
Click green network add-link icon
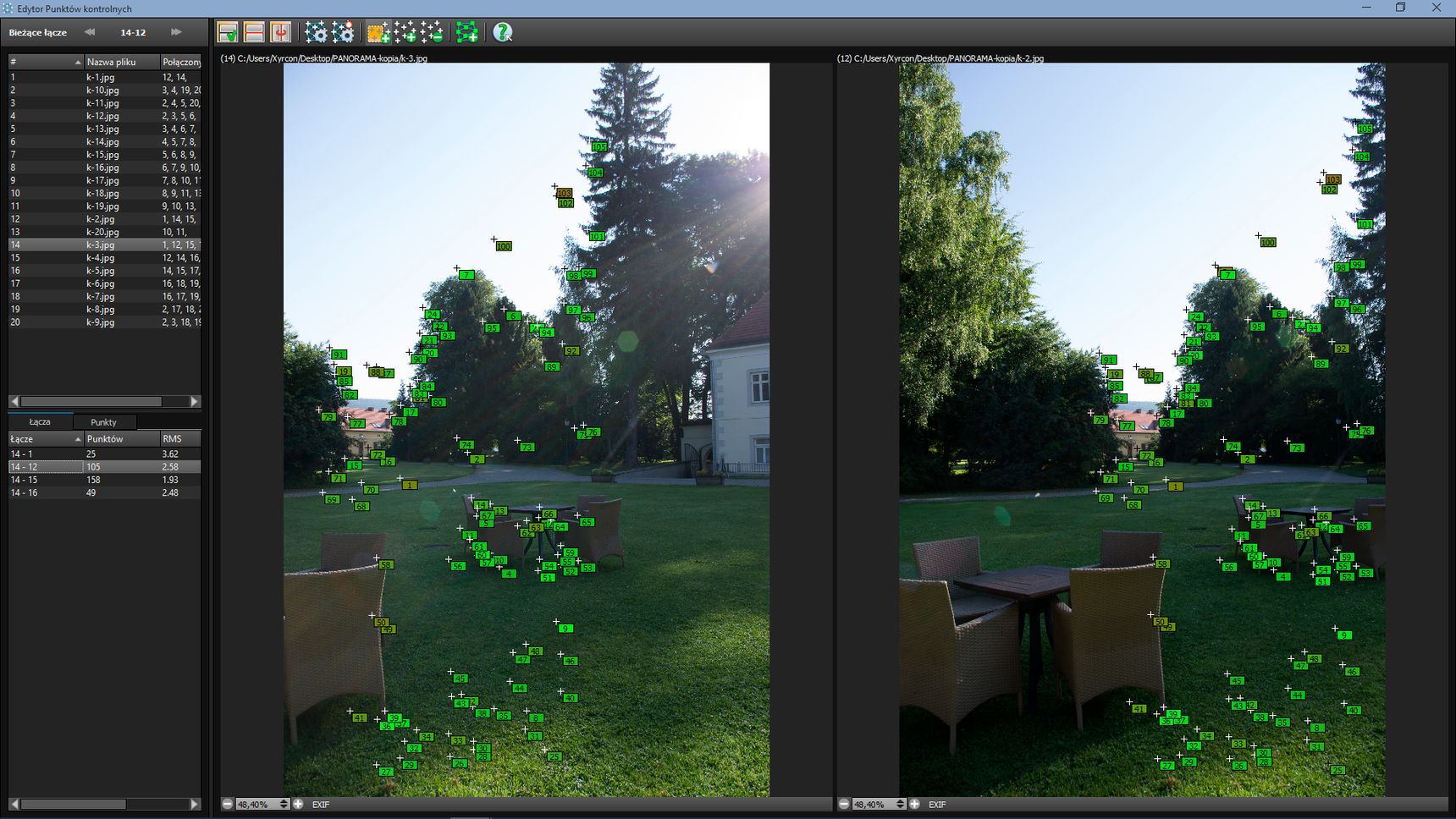point(466,32)
